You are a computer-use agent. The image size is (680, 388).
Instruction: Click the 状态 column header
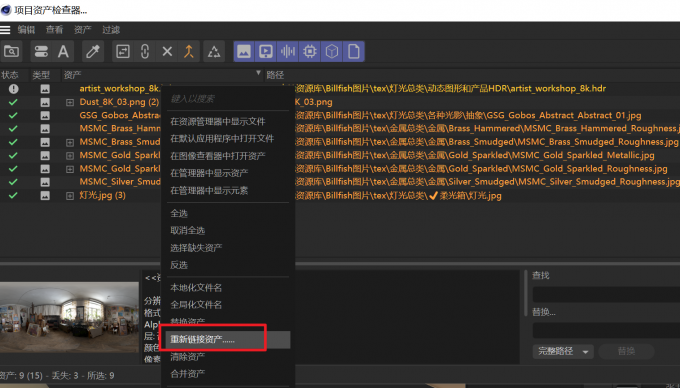(x=10, y=75)
